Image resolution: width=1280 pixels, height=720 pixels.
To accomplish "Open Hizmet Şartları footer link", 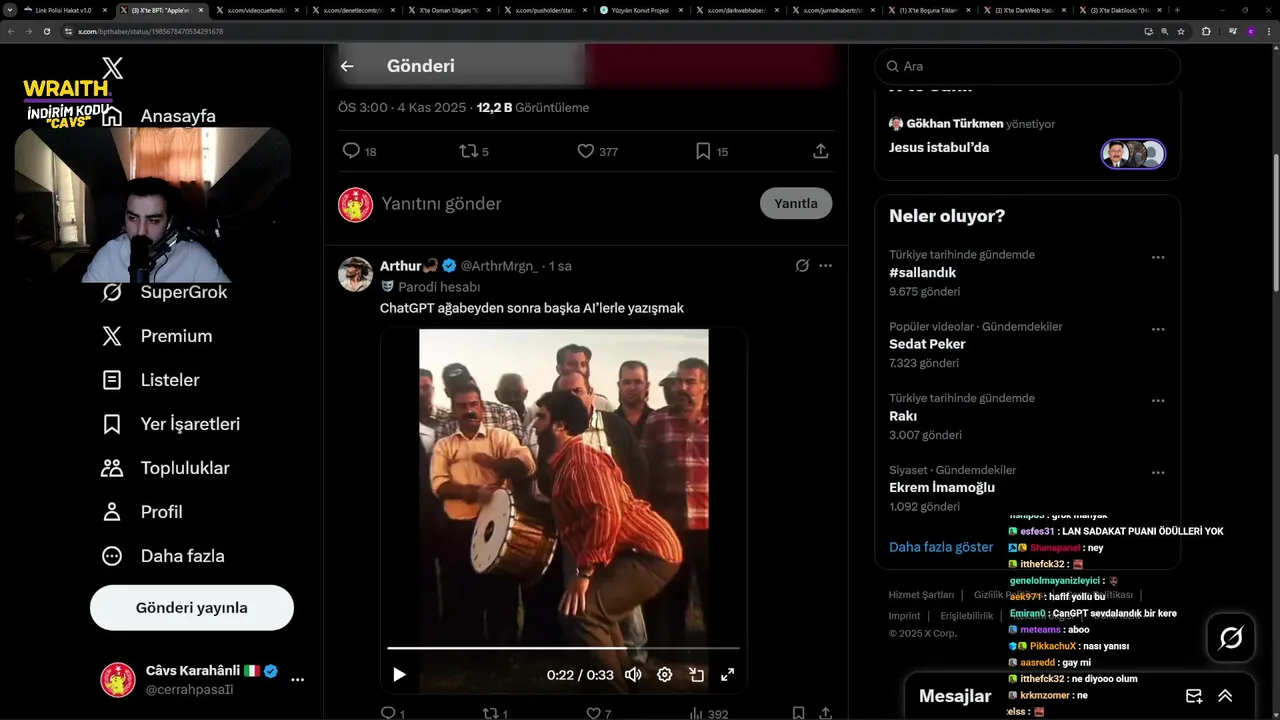I will [x=921, y=595].
